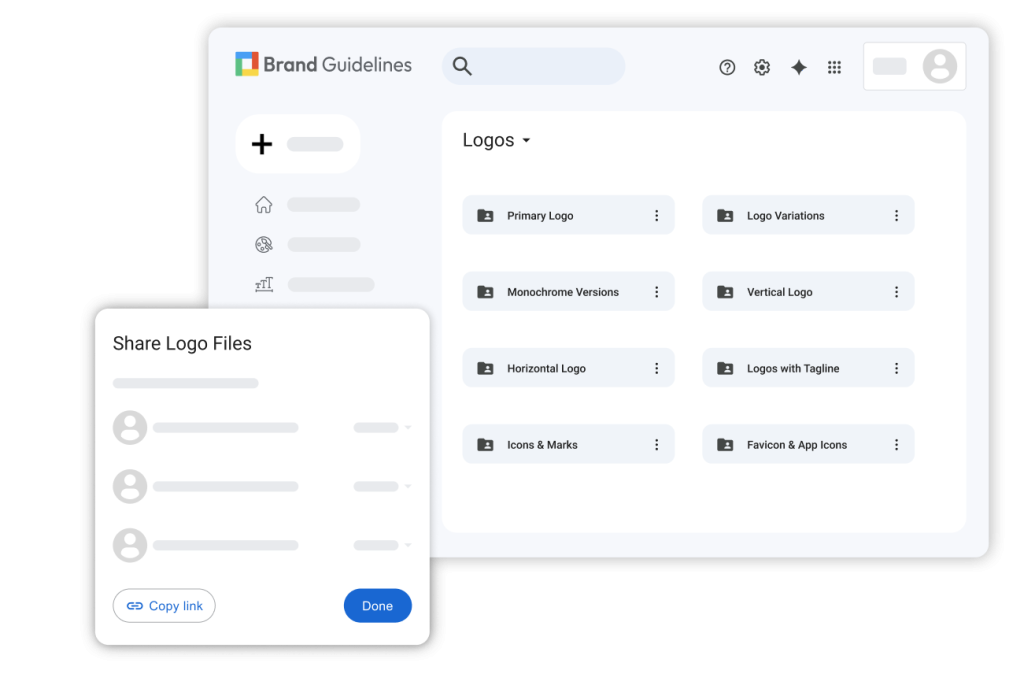Click three-dot menu on Favicon & App Icons
This screenshot has width=1024, height=674.
896,445
